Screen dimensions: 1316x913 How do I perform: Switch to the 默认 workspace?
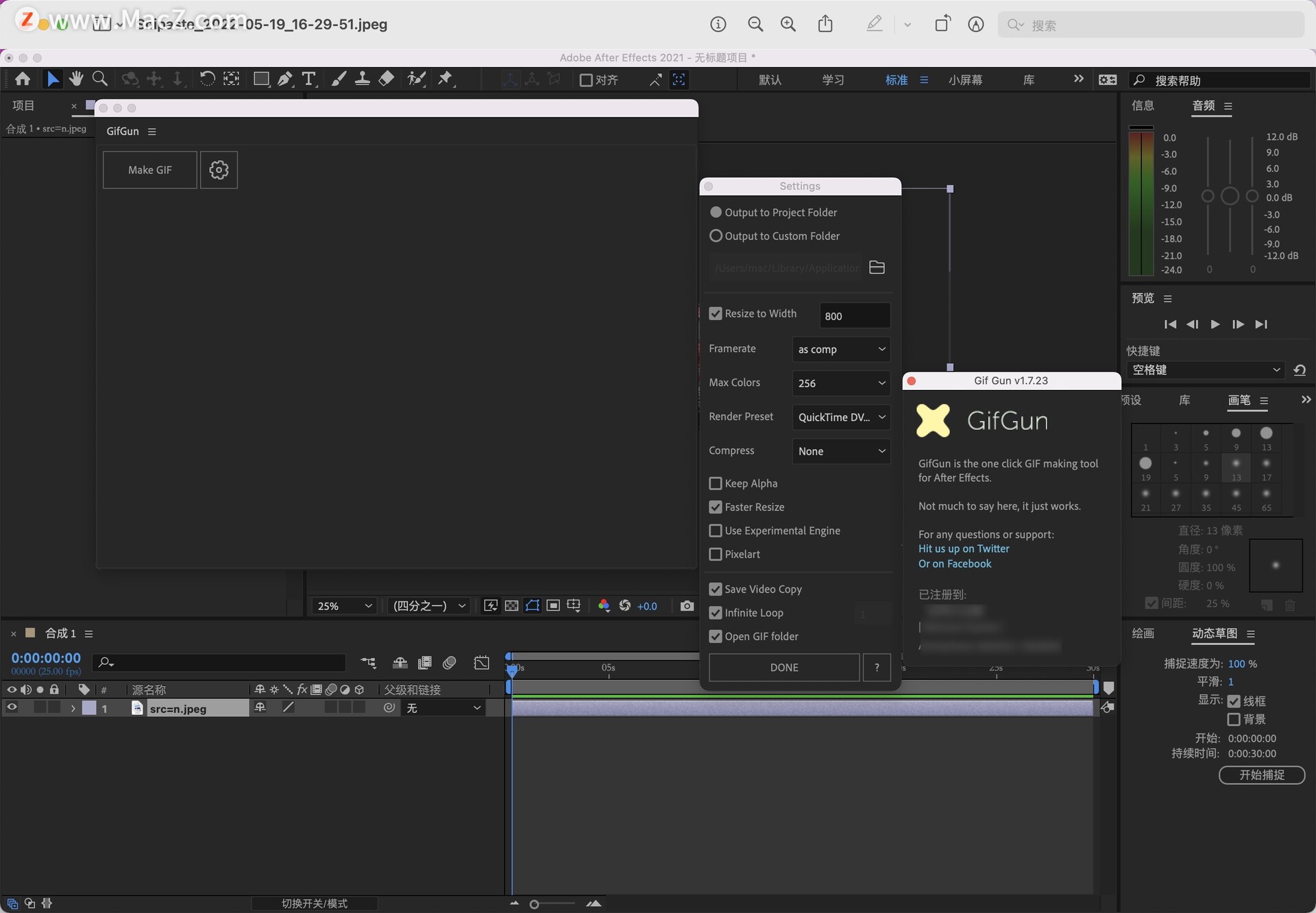pyautogui.click(x=770, y=80)
